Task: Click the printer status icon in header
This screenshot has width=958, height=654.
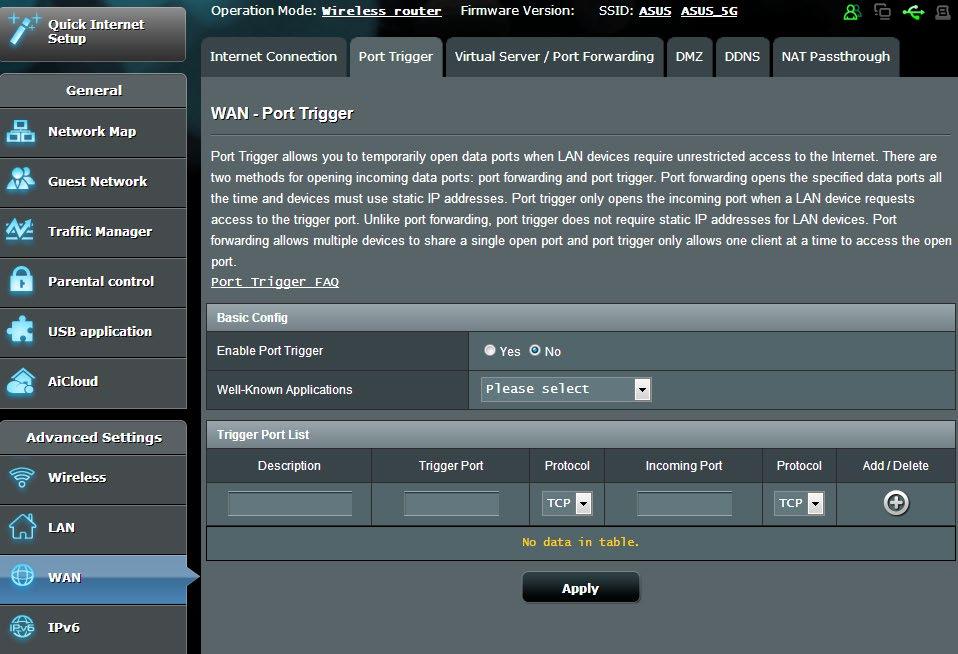Action: (x=943, y=12)
